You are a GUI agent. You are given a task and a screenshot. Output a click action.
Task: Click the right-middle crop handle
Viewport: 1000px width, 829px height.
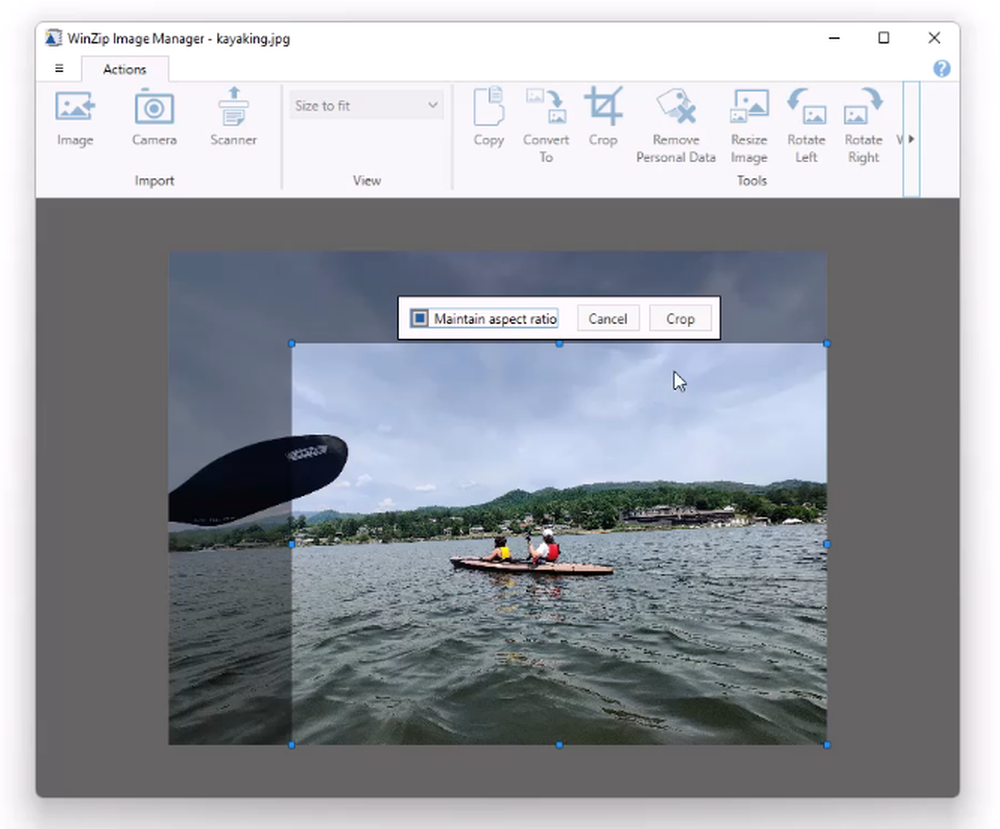coord(827,544)
